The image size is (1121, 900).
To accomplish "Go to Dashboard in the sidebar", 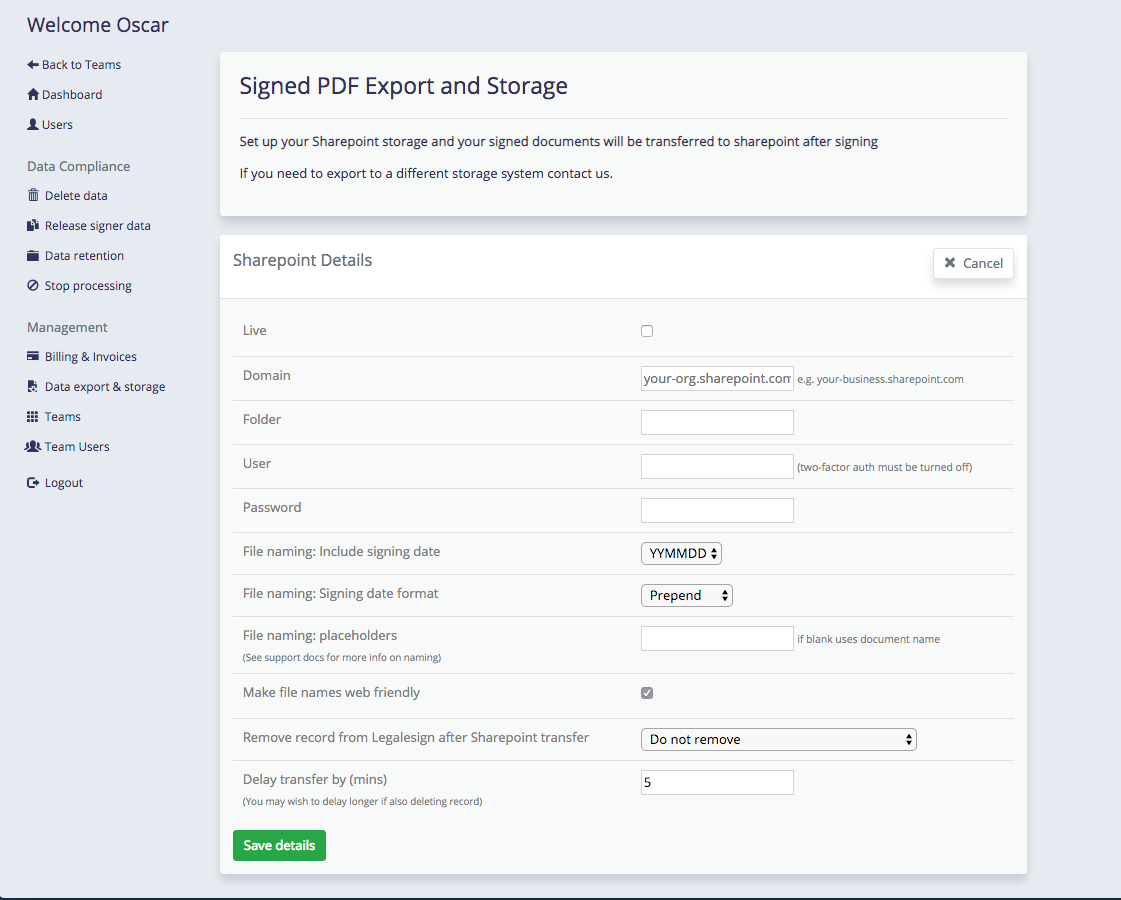I will point(72,94).
